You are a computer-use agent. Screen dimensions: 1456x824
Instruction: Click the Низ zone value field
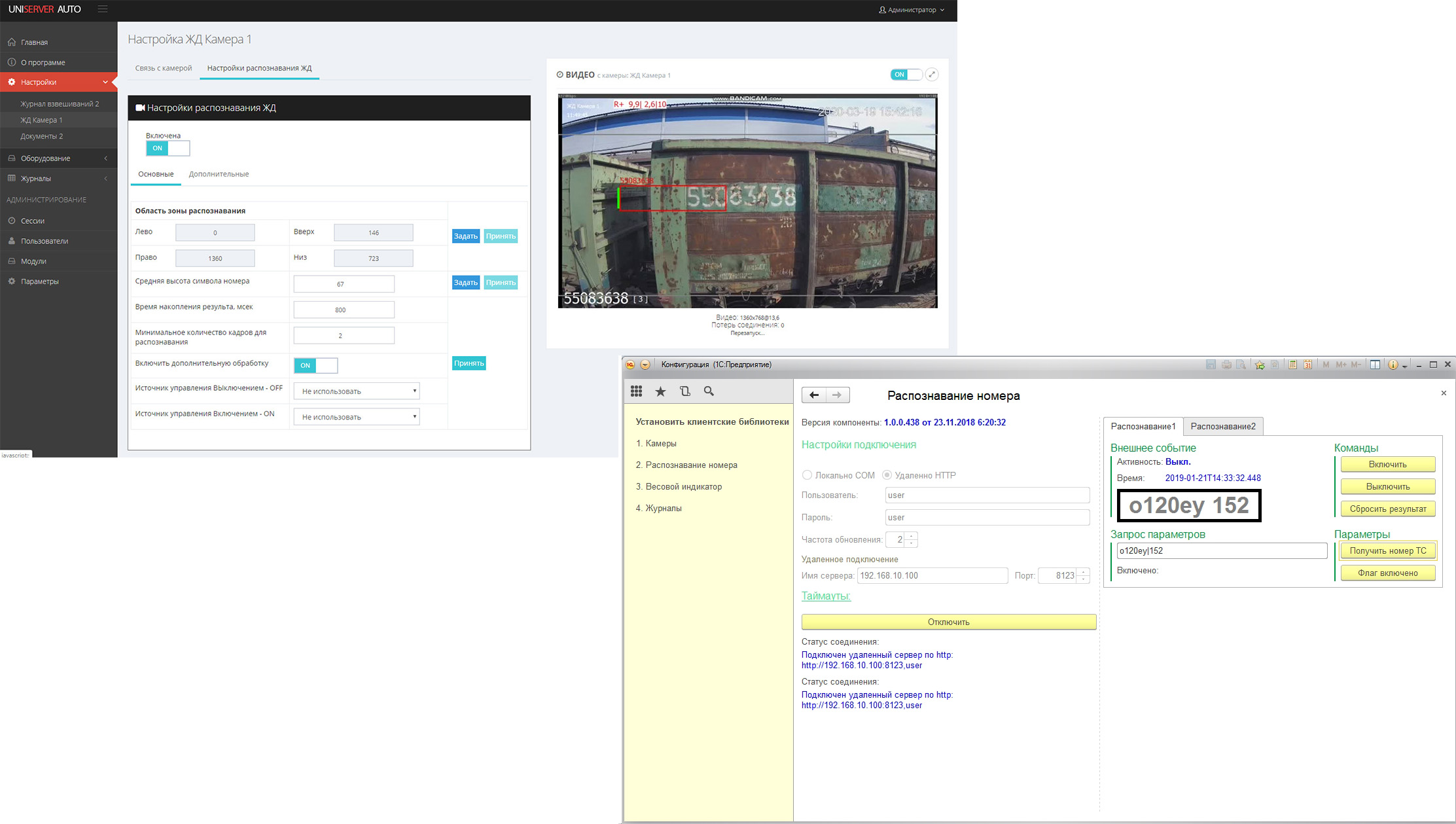point(374,258)
